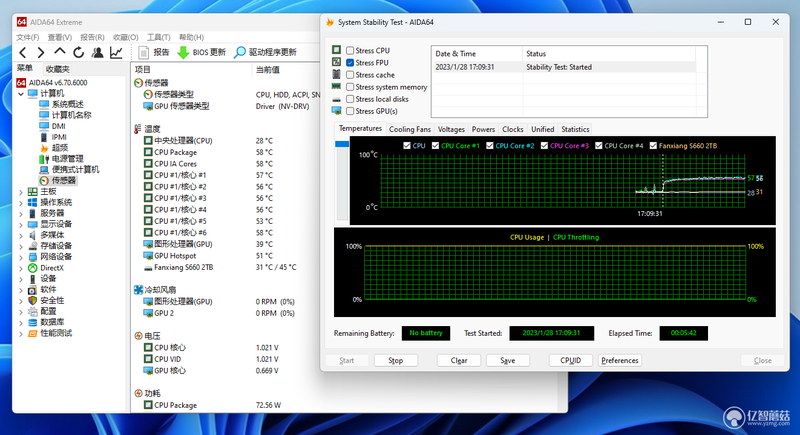Switch to Cooling Fans tab
The width and height of the screenshot is (800, 435).
410,130
